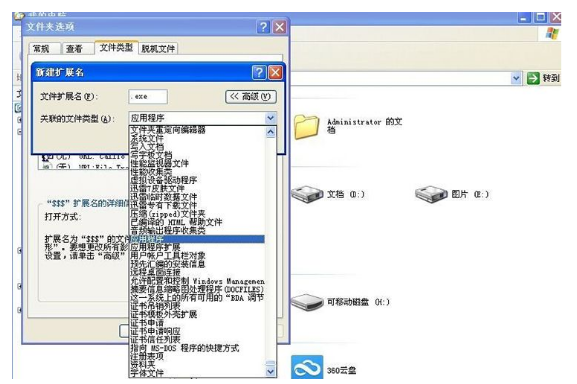The image size is (577, 384).
Task: Select the 图片 (E:) drive icon
Action: click(x=431, y=194)
